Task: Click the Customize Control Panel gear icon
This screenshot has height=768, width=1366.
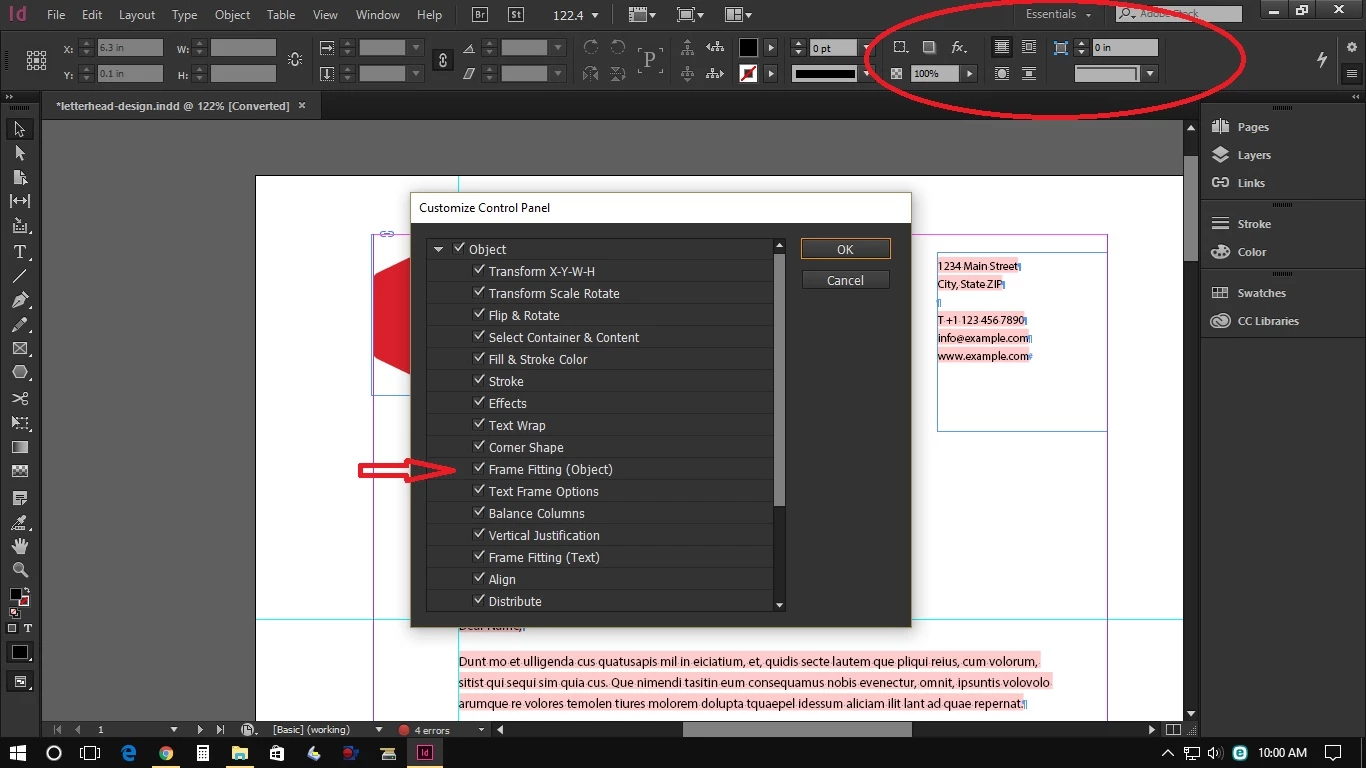Action: (1352, 47)
